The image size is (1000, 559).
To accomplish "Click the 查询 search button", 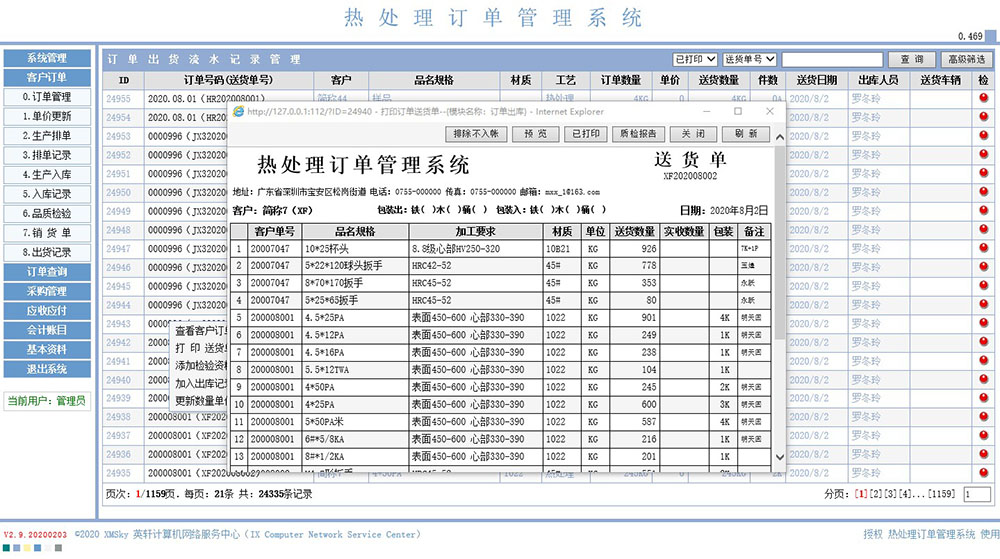I will [911, 60].
